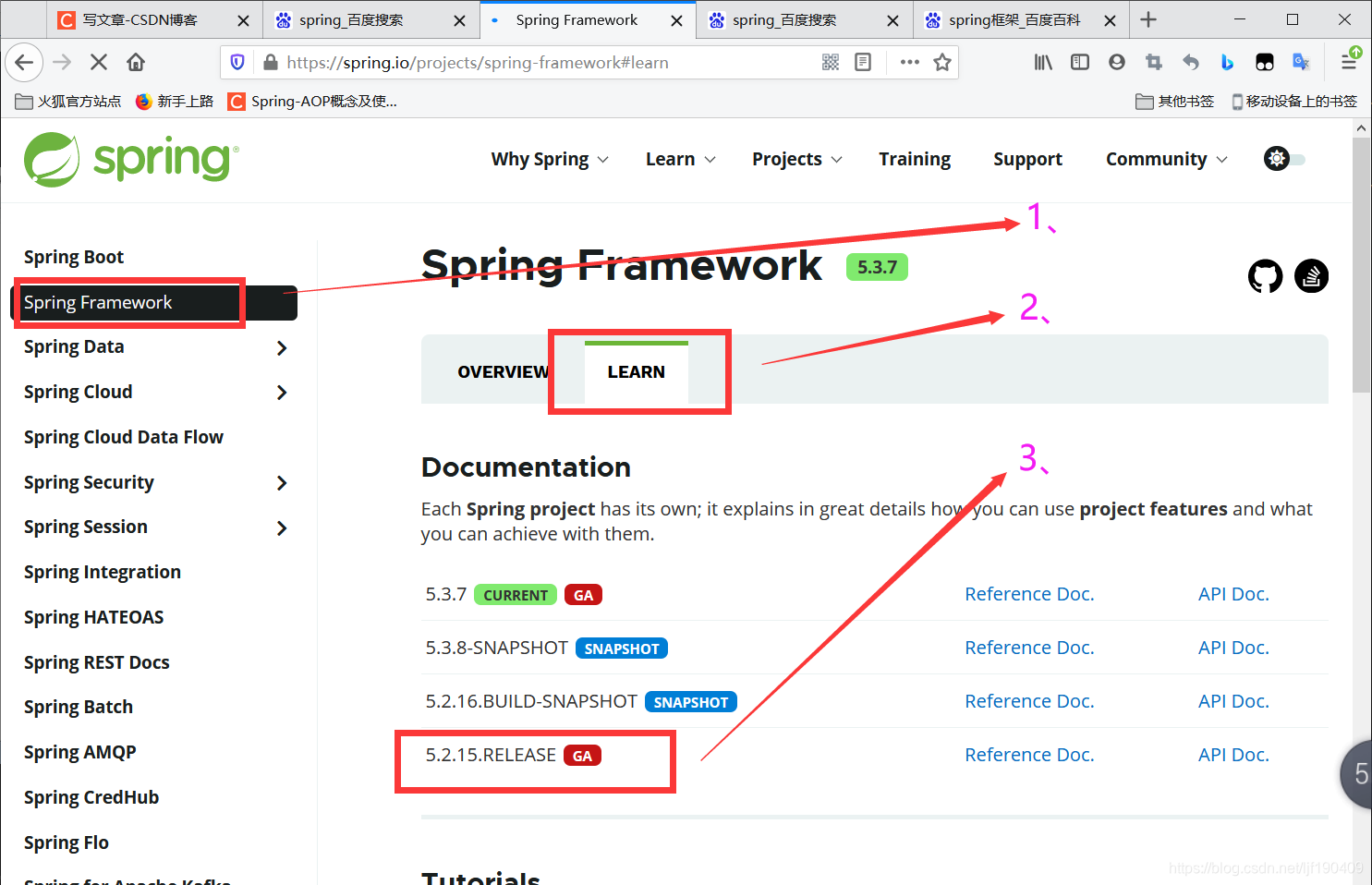The height and width of the screenshot is (885, 1372).
Task: Open Firefox hamburger menu
Action: point(1349,62)
